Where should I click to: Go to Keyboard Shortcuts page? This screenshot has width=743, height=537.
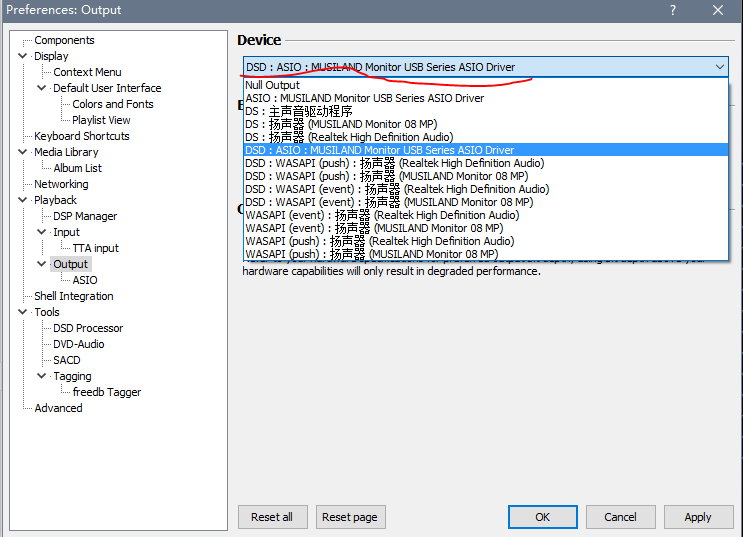(81, 136)
